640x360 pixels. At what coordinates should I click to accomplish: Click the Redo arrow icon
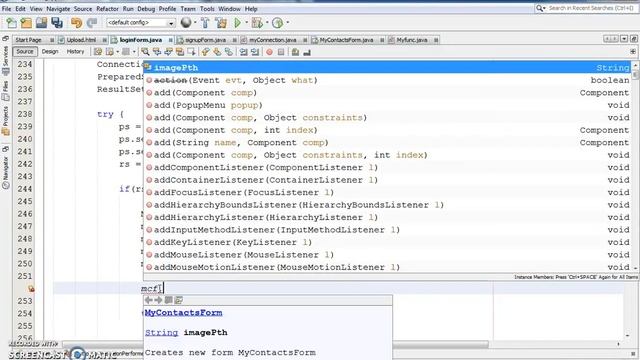pyautogui.click(x=92, y=23)
